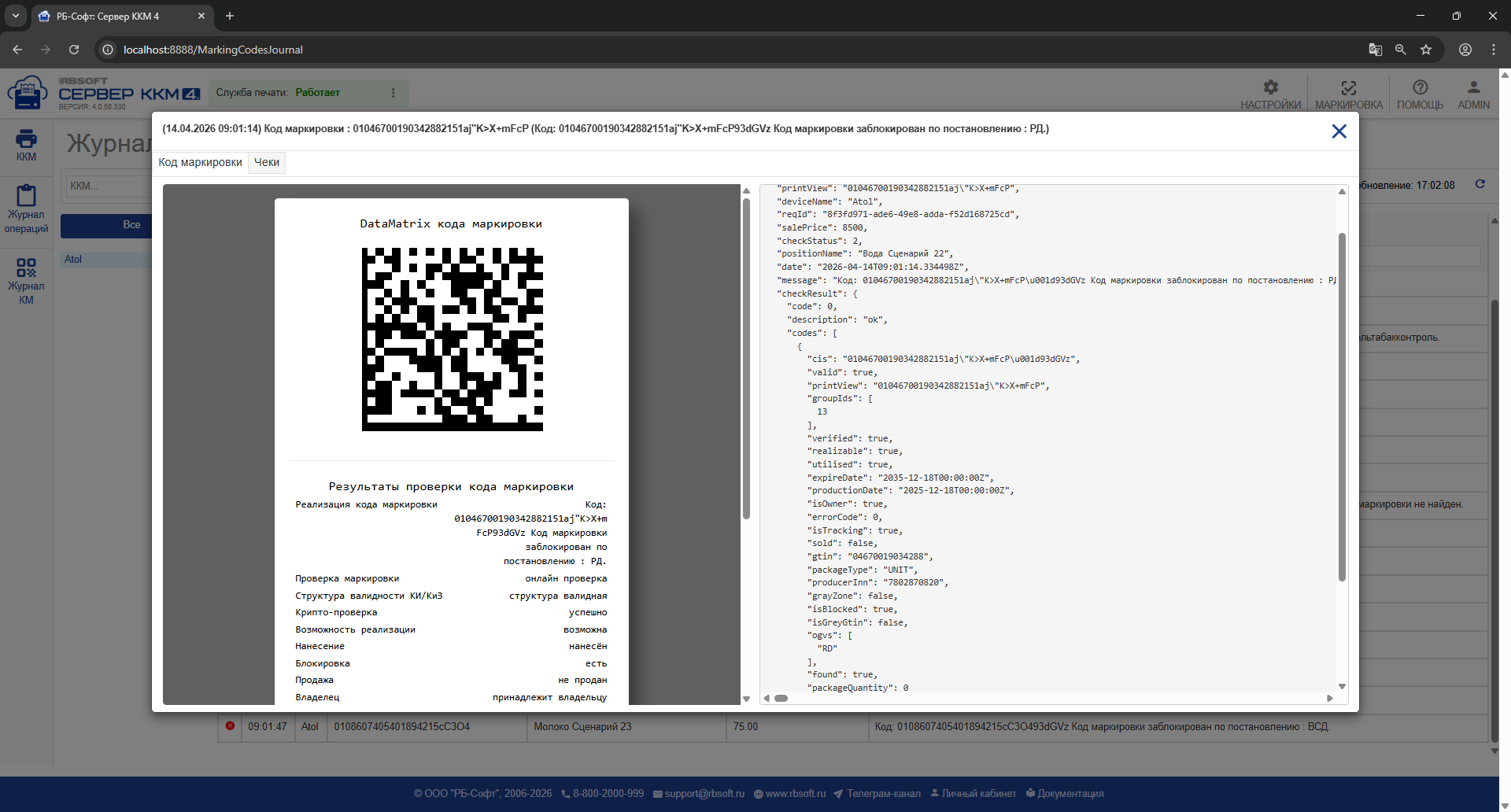Close the РБ-Софт browser tab

pos(201,16)
